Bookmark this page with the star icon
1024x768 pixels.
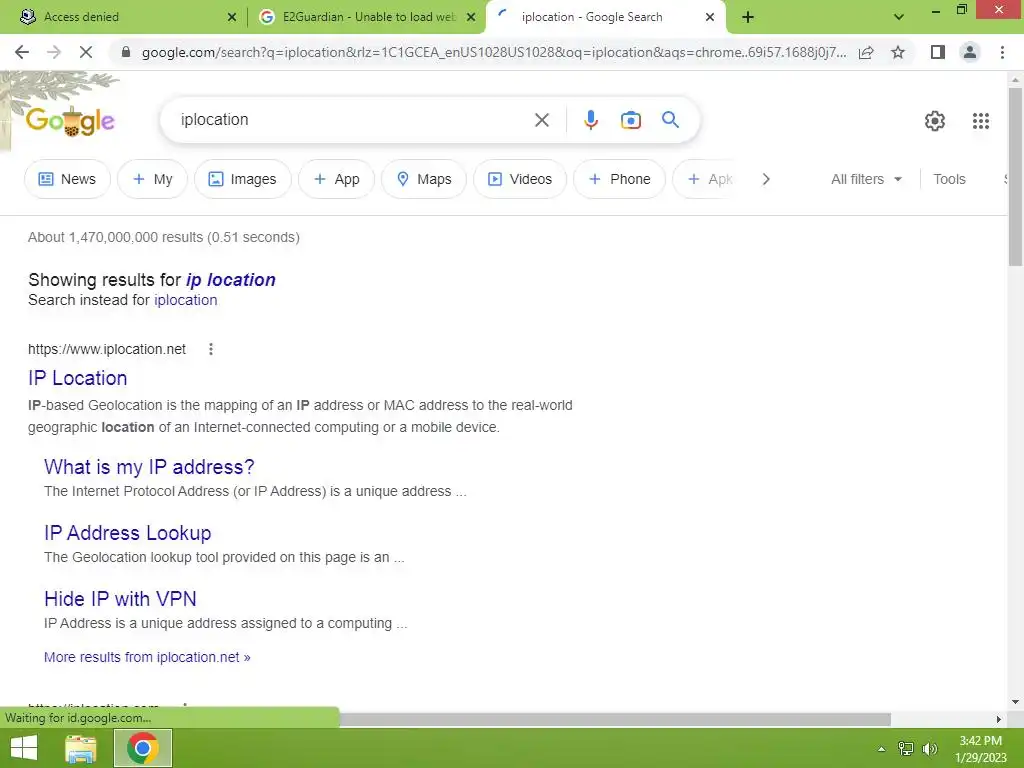pos(898,52)
